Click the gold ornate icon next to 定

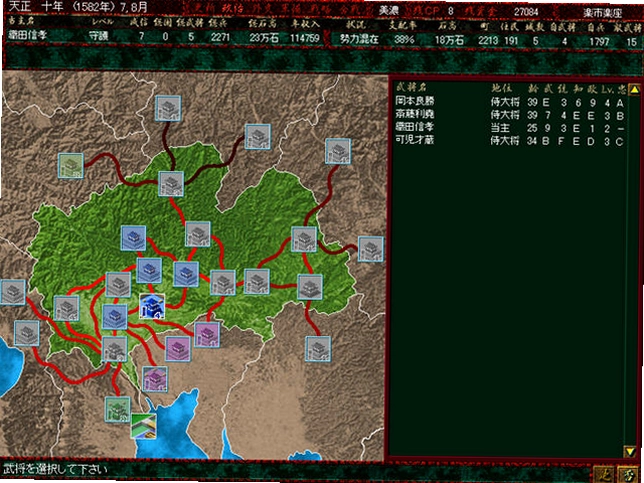628,474
